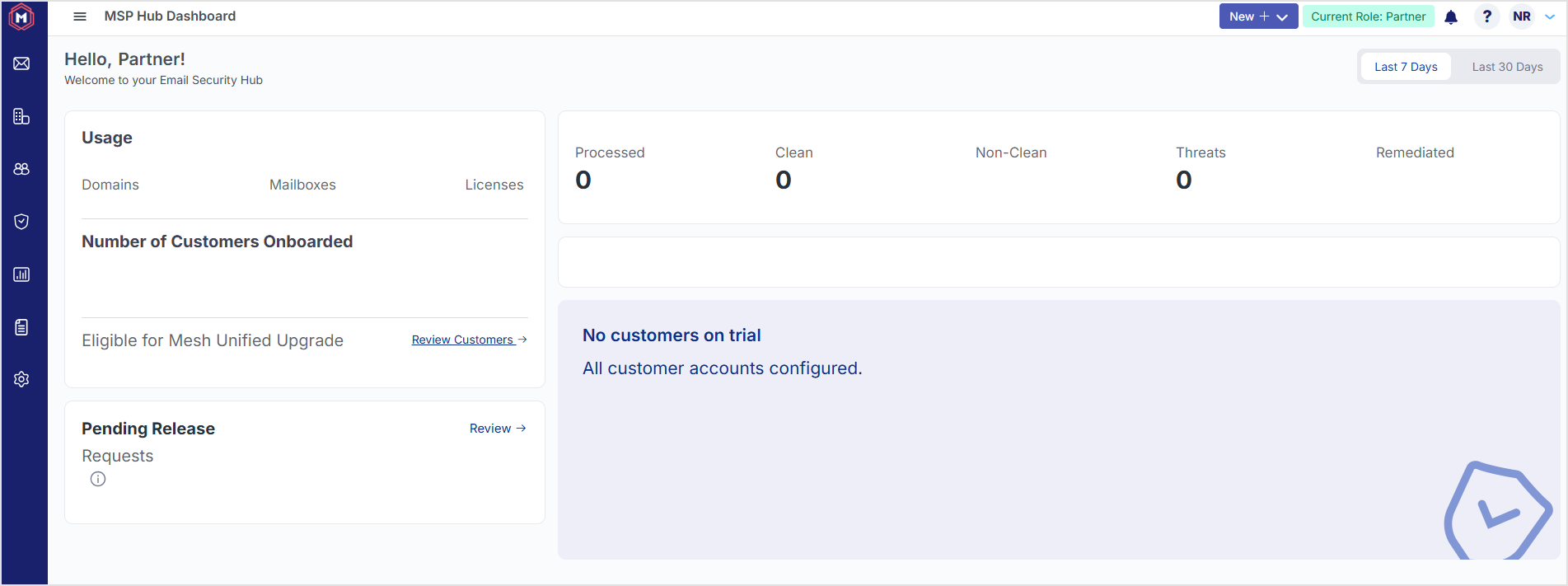Open the envelope email icon in sidebar
The image size is (1568, 586).
[x=21, y=63]
